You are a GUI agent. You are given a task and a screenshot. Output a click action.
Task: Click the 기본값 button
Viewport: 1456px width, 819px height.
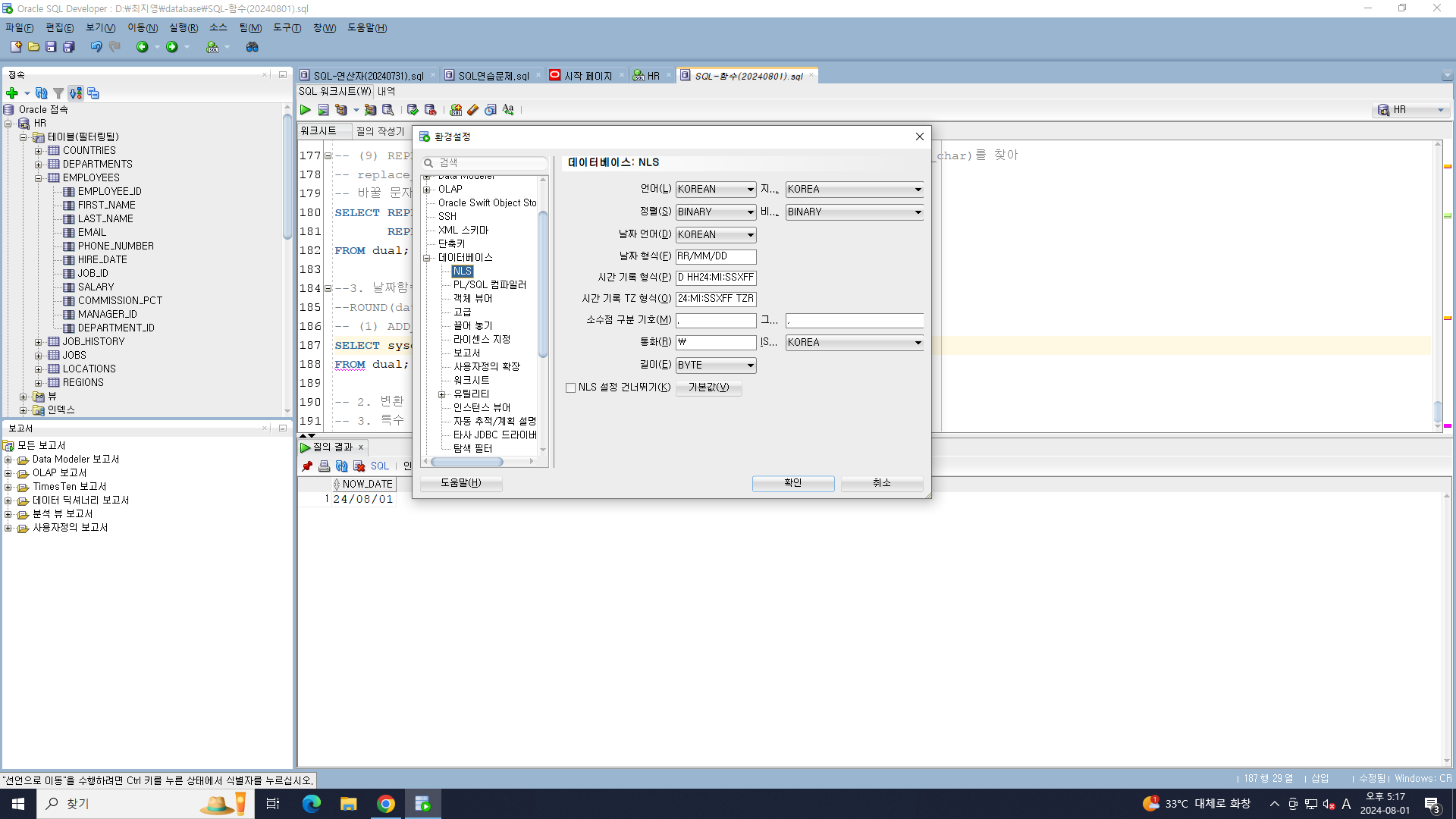coord(708,388)
